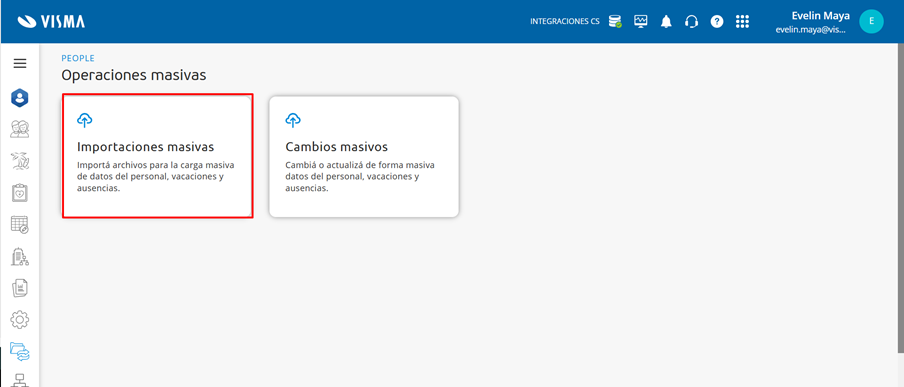904x387 pixels.
Task: Open the Cambios masivos card
Action: (x=364, y=156)
